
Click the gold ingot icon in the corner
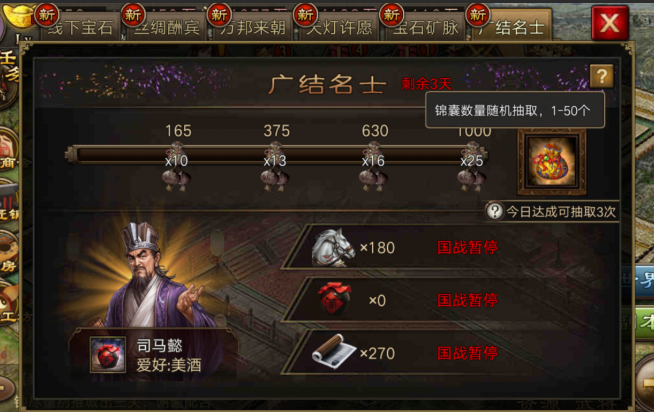pyautogui.click(x=19, y=15)
